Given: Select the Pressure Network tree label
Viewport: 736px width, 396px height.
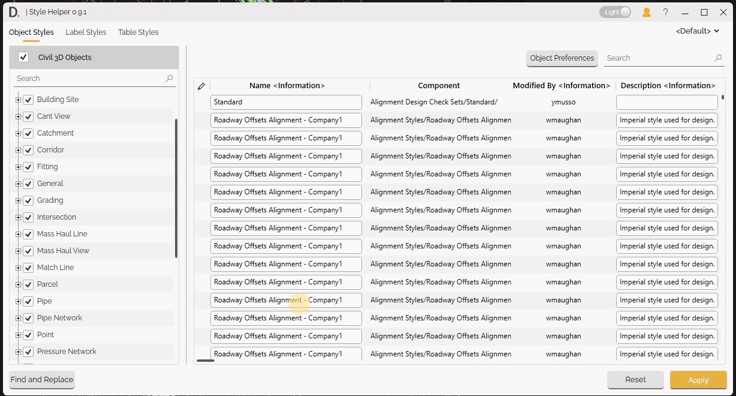Looking at the screenshot, I should click(x=66, y=351).
